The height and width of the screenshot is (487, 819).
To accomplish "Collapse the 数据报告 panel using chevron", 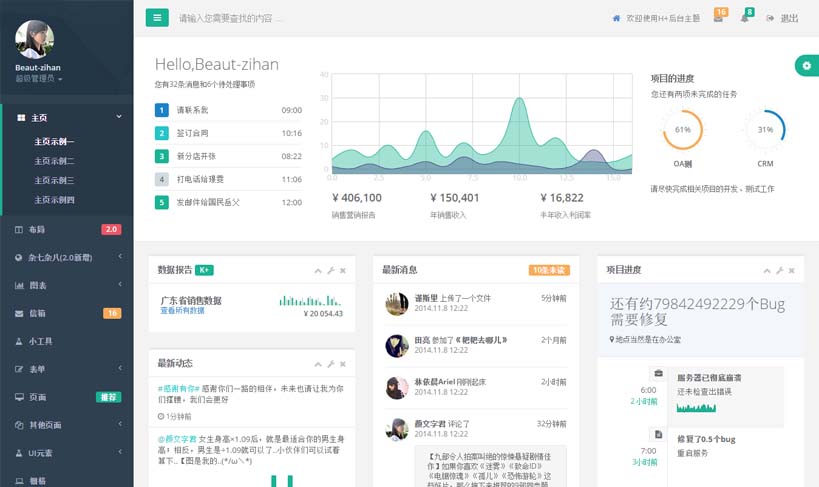I will pos(318,270).
